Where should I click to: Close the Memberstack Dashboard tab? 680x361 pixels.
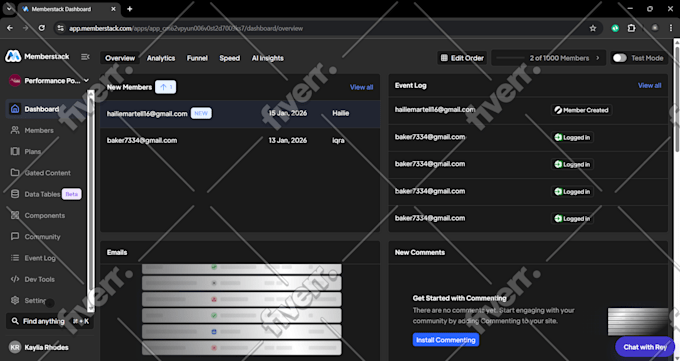(113, 9)
